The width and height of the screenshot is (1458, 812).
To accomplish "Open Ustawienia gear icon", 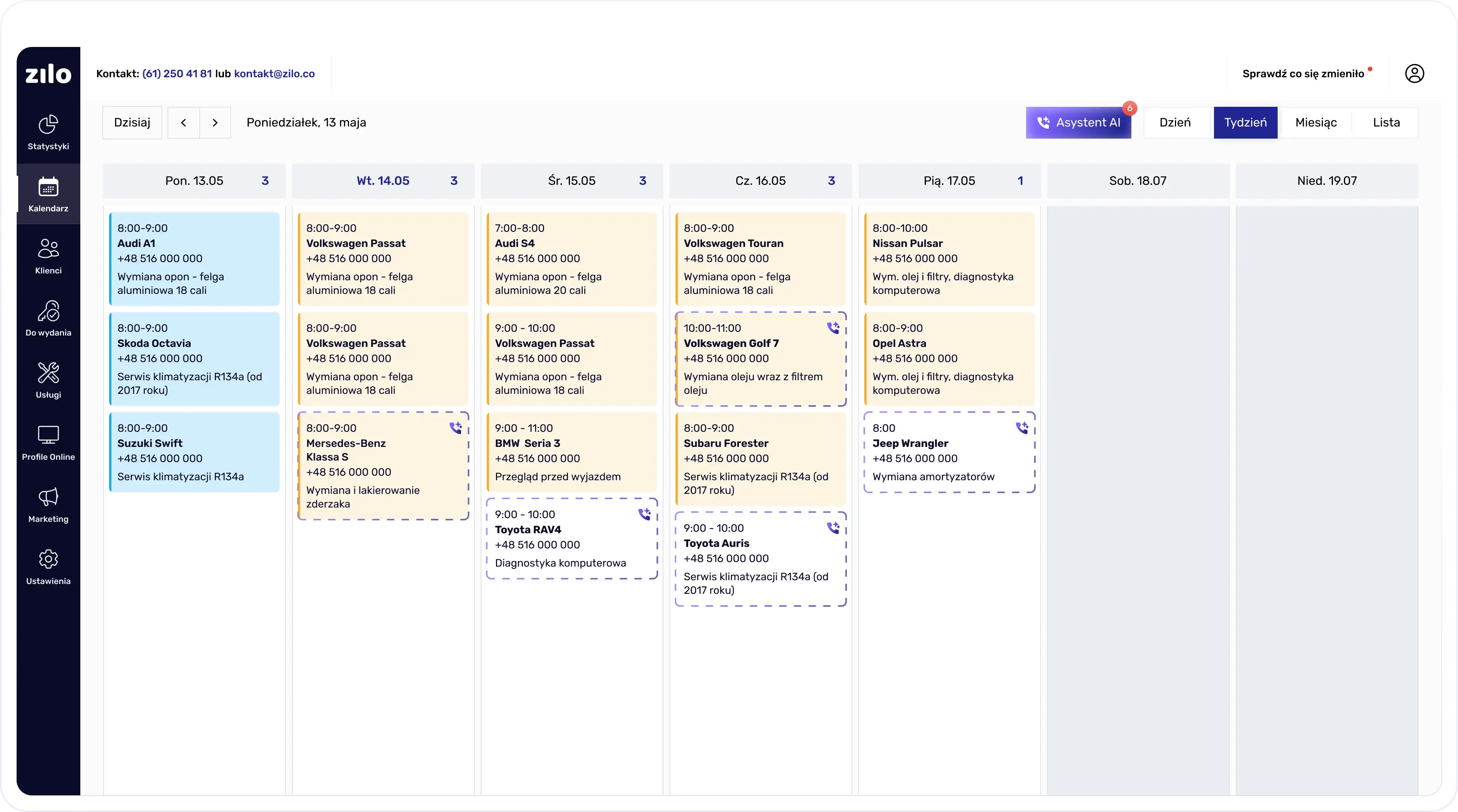I will pyautogui.click(x=48, y=559).
